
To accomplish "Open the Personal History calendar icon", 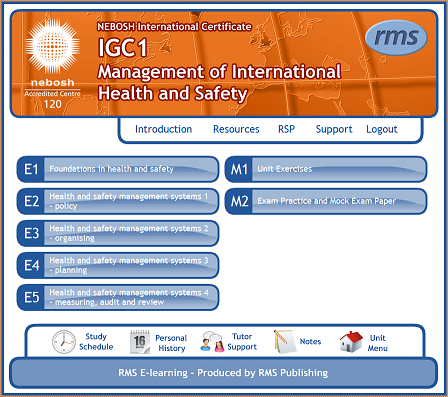I will [x=140, y=342].
